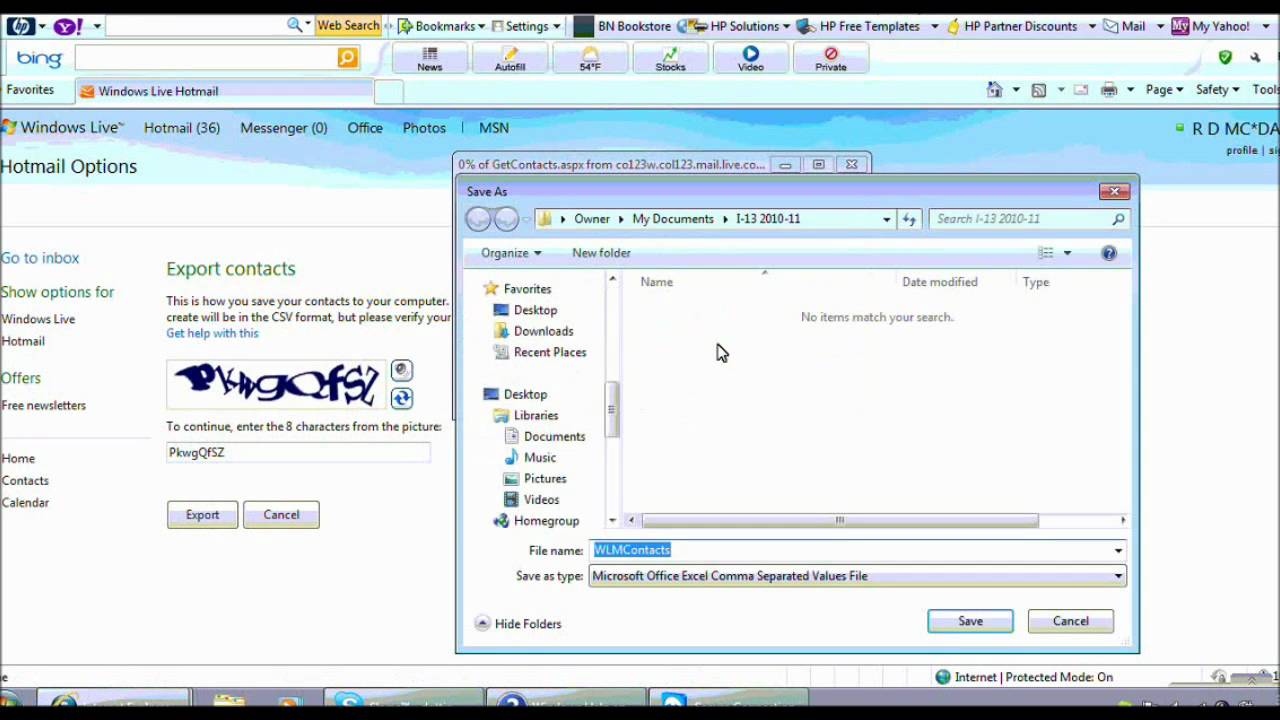
Task: Open the Stocks toolbar icon
Action: (670, 59)
